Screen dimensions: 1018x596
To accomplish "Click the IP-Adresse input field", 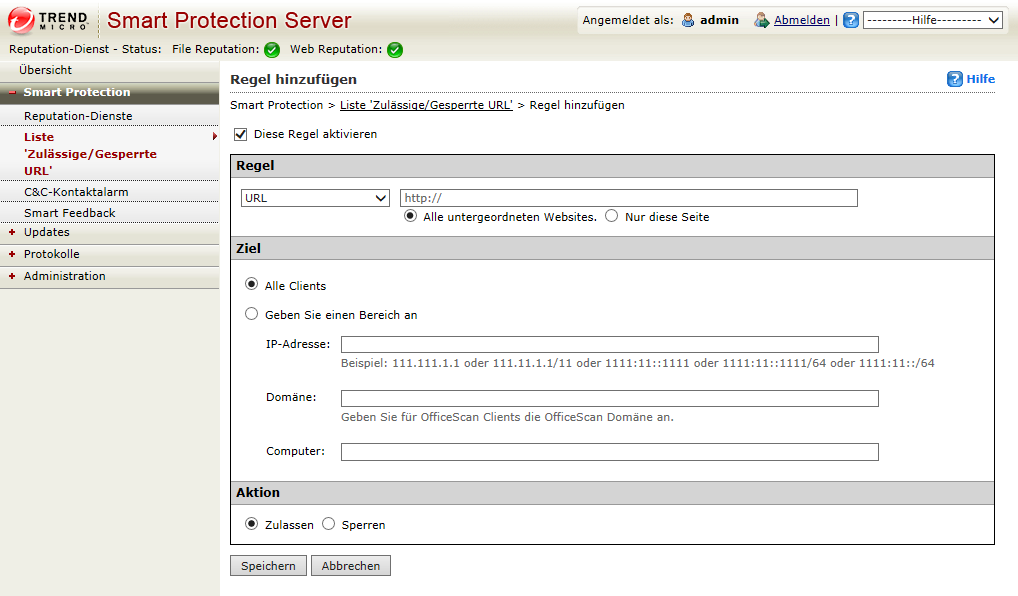I will (x=609, y=345).
